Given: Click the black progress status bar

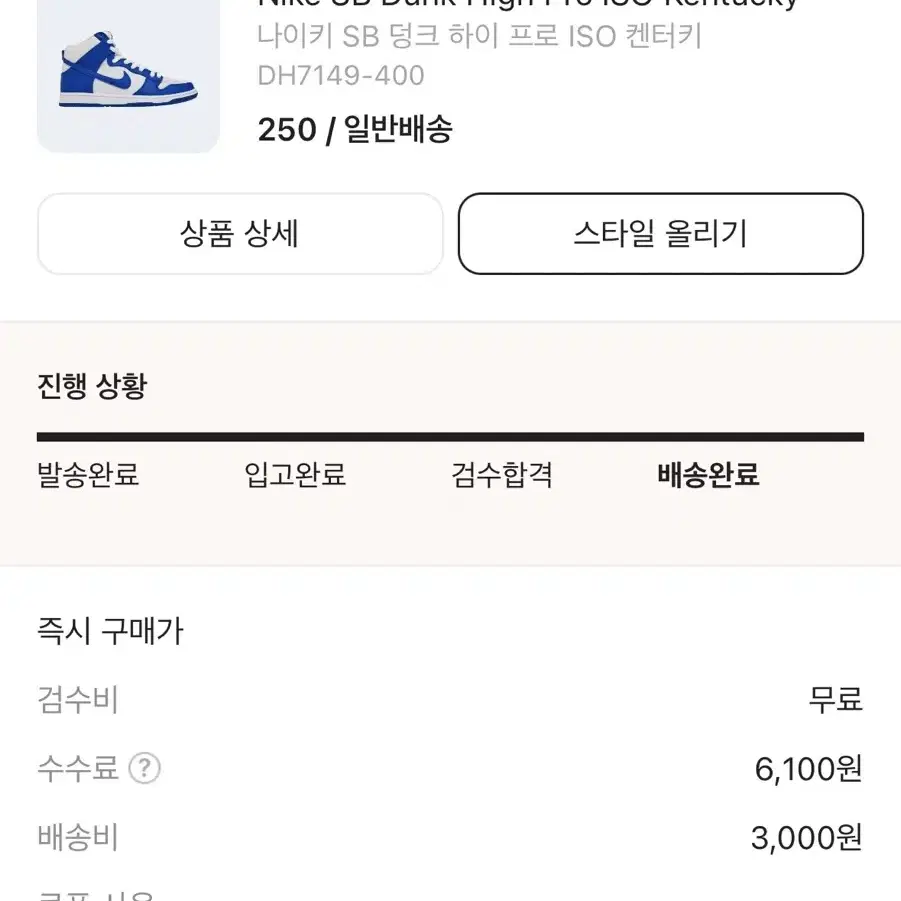Looking at the screenshot, I should [450, 437].
